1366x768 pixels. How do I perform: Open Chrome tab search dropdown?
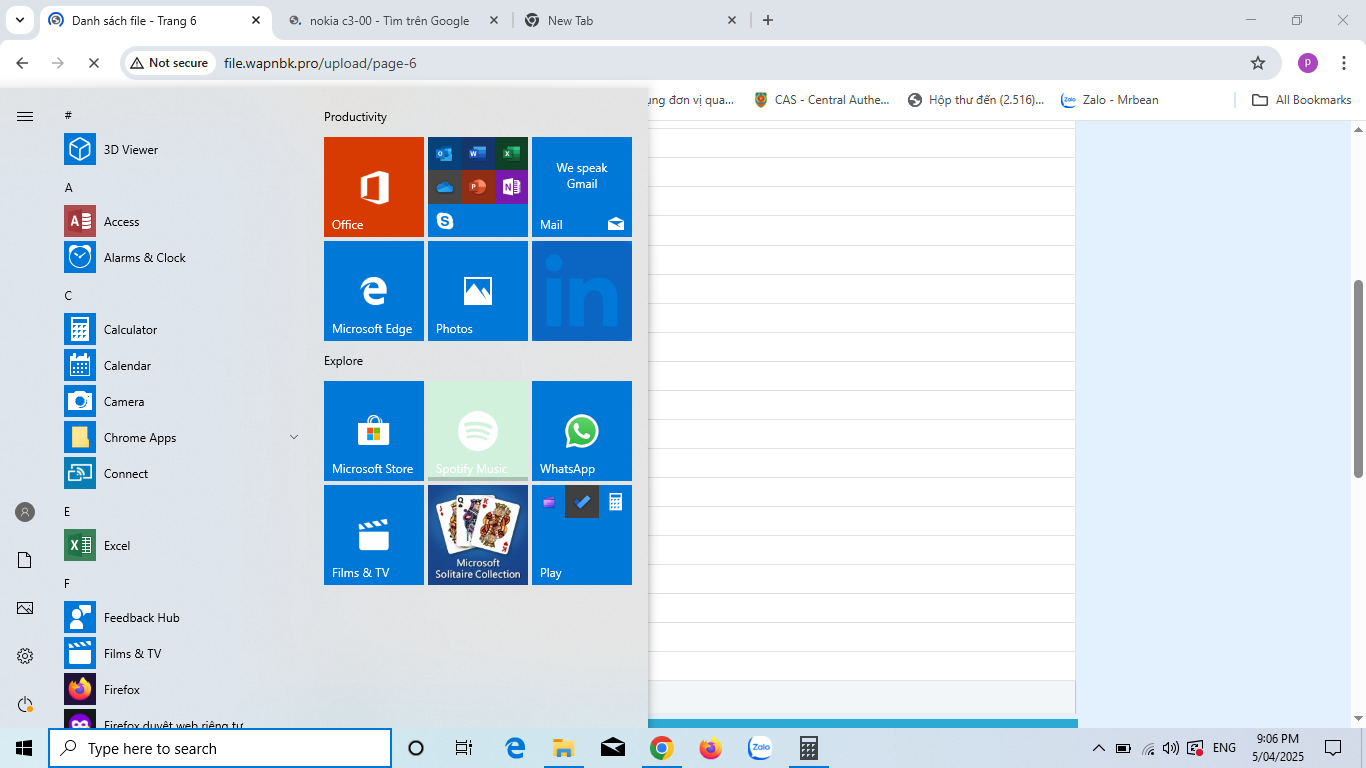(19, 20)
